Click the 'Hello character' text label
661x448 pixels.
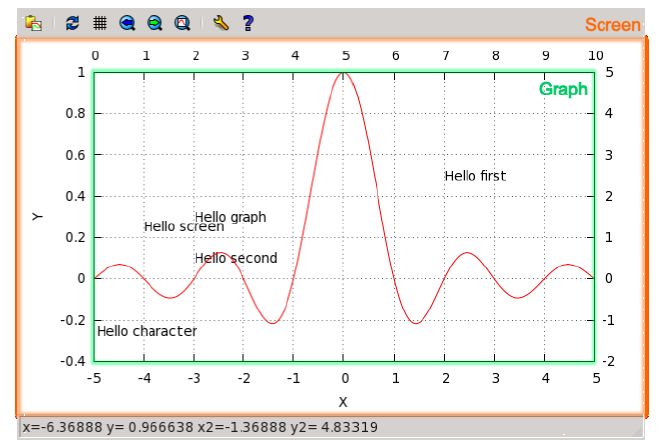(147, 331)
